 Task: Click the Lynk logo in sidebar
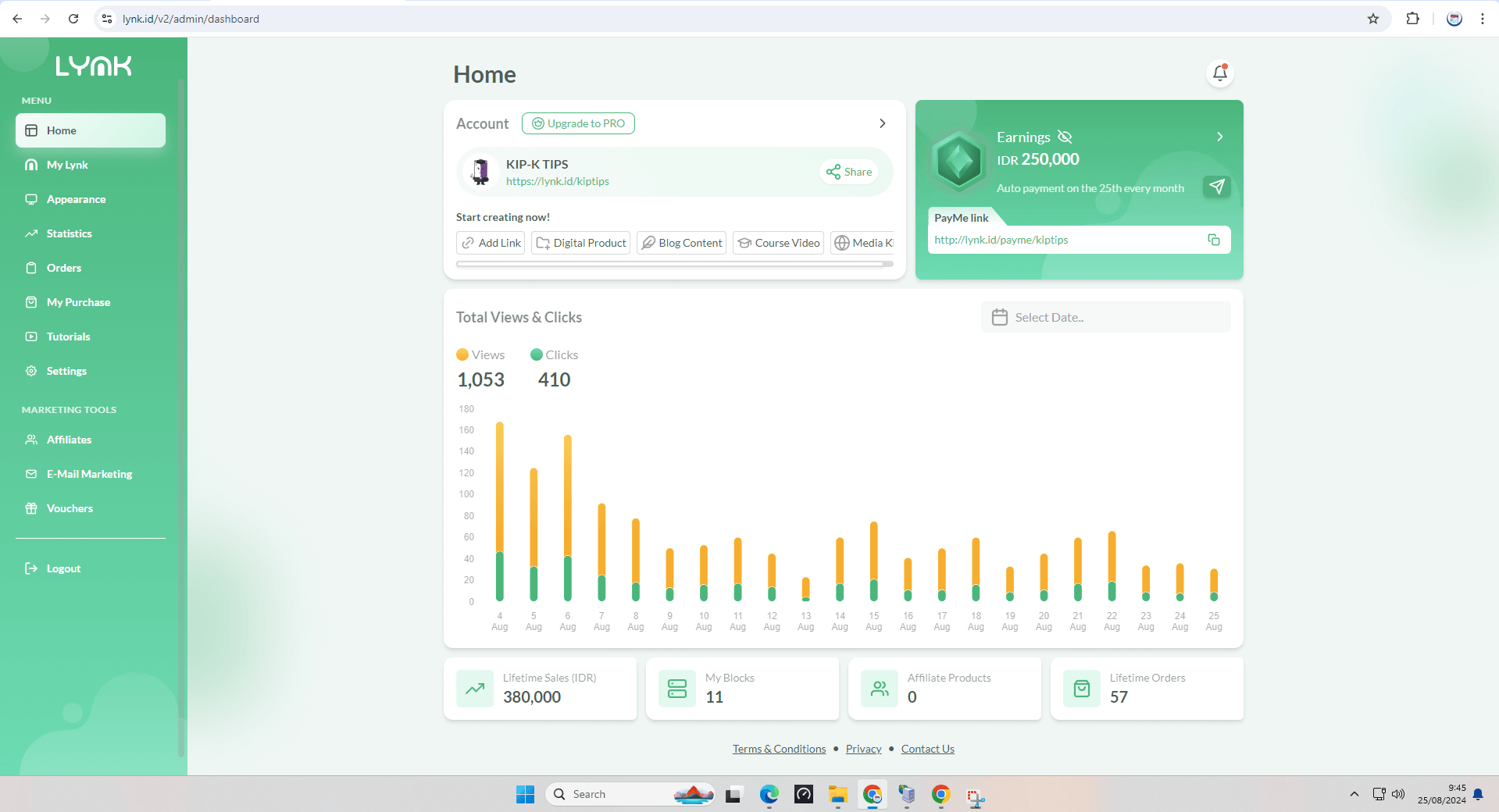tap(93, 66)
